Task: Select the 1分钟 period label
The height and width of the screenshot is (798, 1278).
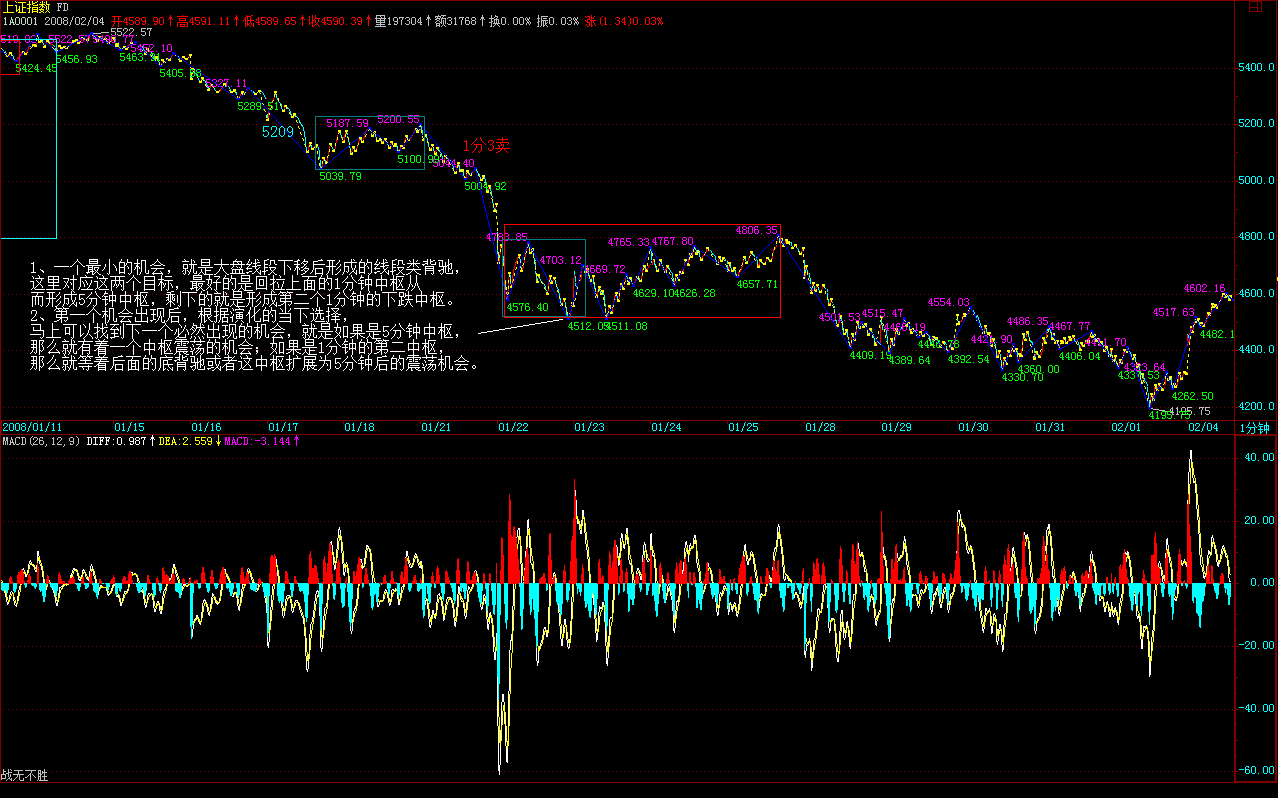Action: (1254, 427)
